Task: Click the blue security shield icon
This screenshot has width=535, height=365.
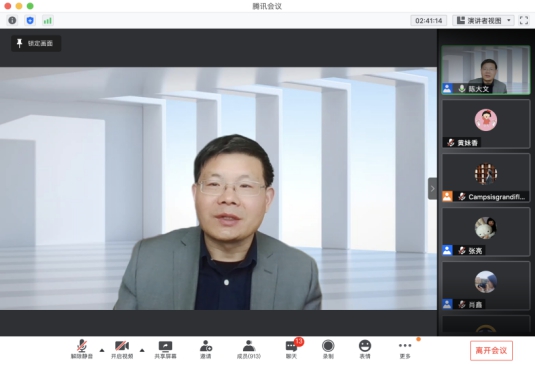Action: coord(30,20)
